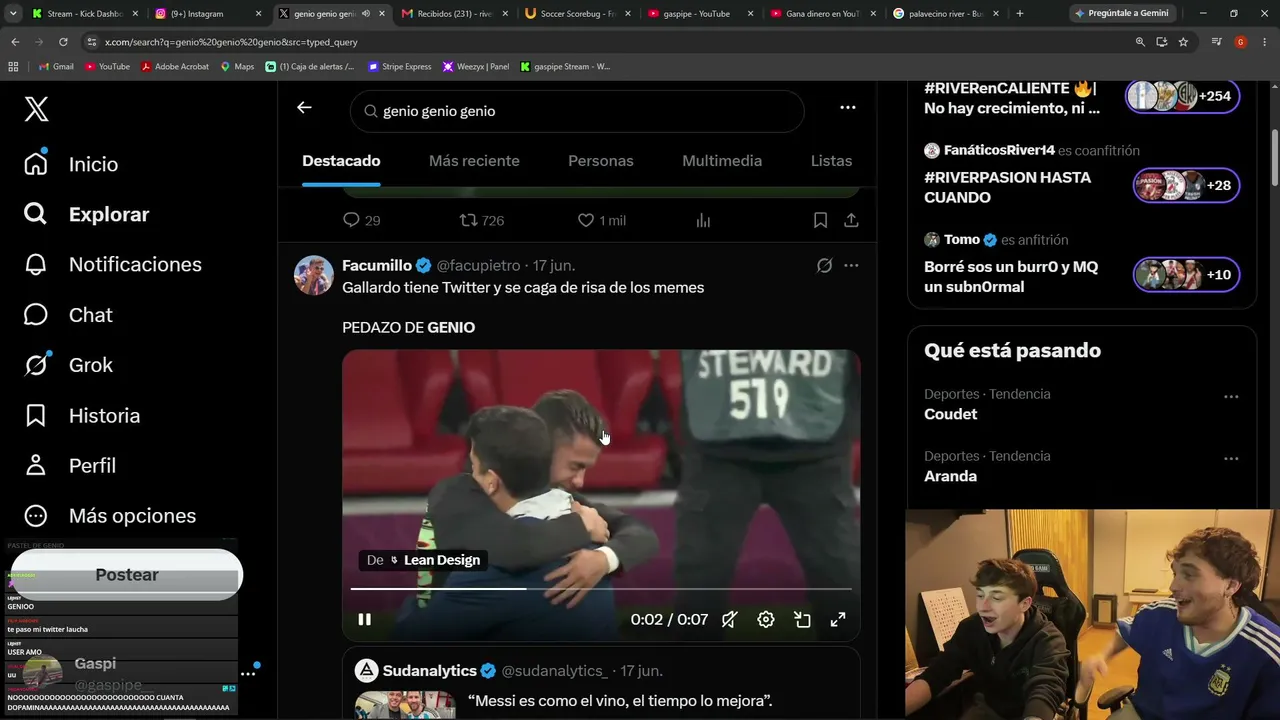
Task: Reply to post with 29 comments
Action: point(361,220)
